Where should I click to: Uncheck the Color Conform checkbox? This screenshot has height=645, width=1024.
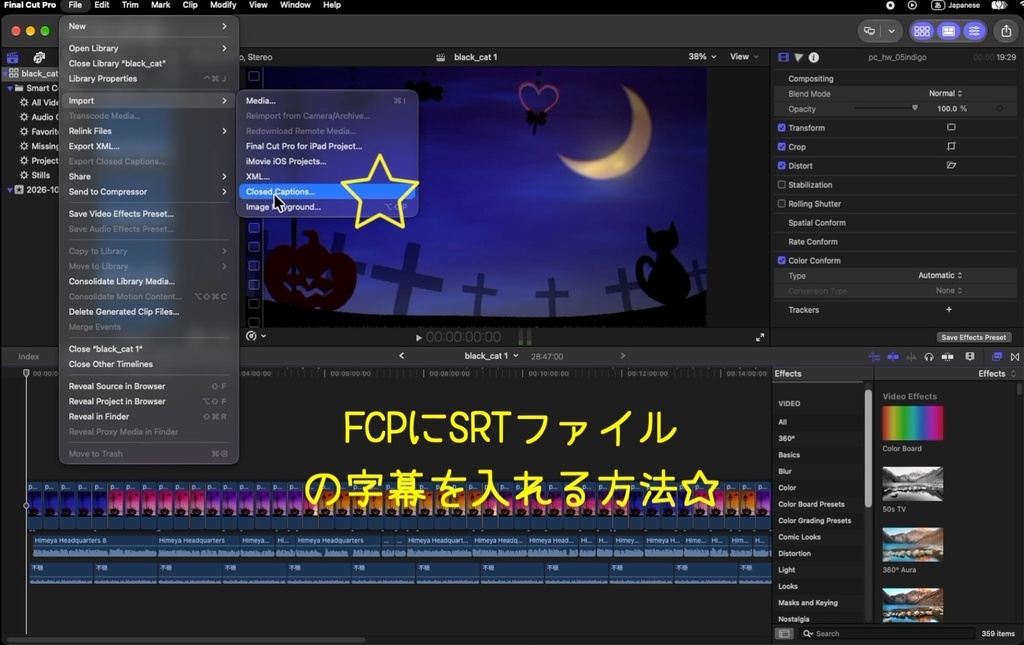click(782, 260)
